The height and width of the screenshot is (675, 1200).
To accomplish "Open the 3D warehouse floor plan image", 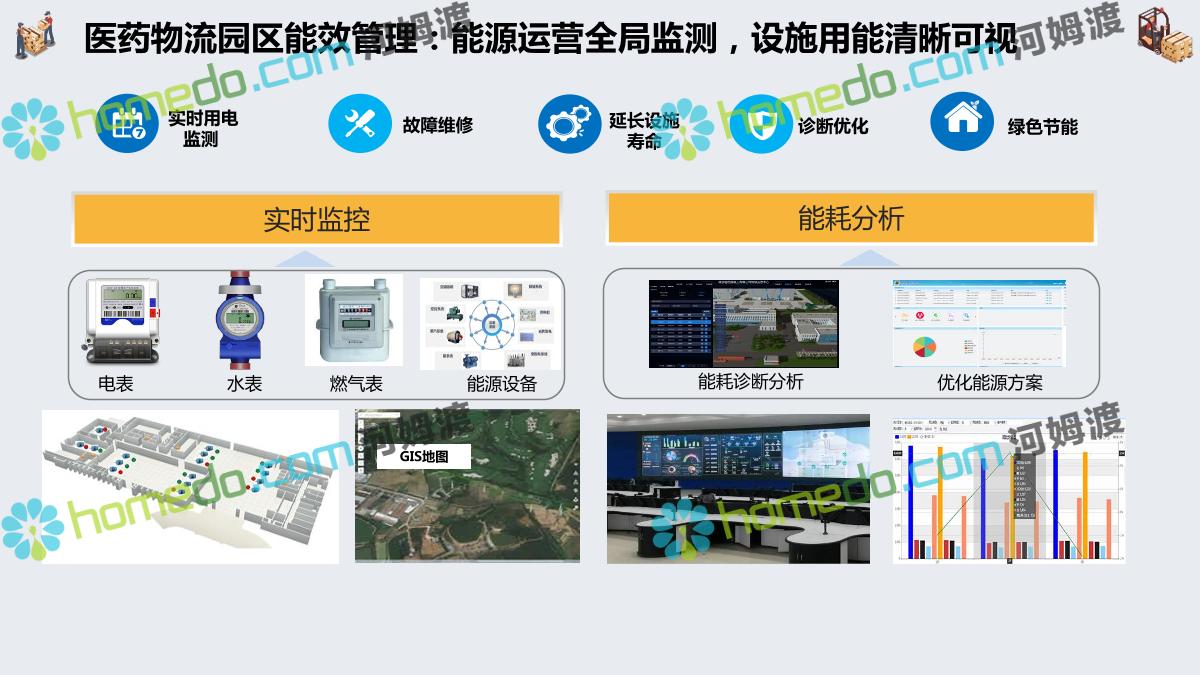I will coord(190,486).
